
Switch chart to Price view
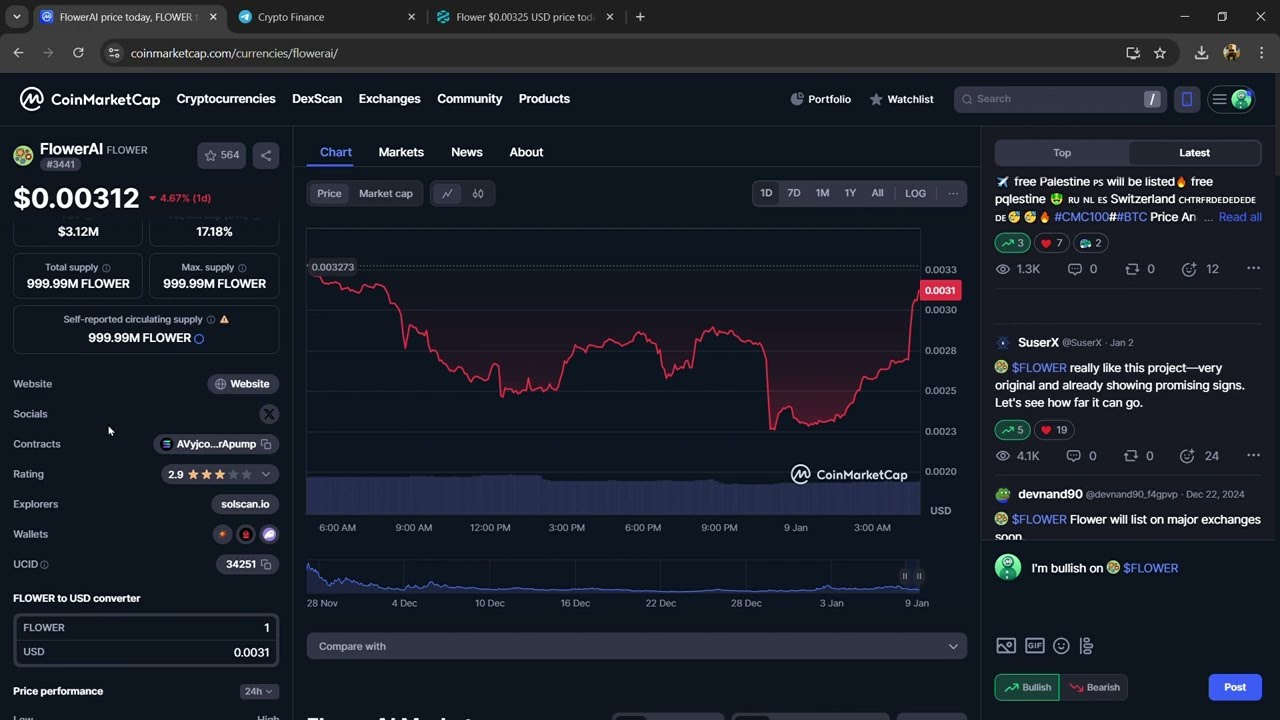click(x=329, y=194)
